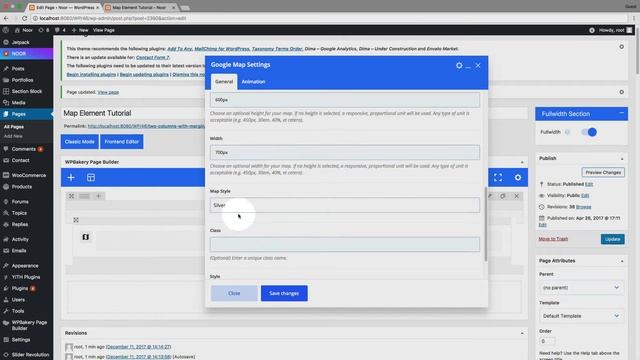Screen dimensions: 640x360
Task: Collapse the Revisions panel
Action: tap(522, 333)
